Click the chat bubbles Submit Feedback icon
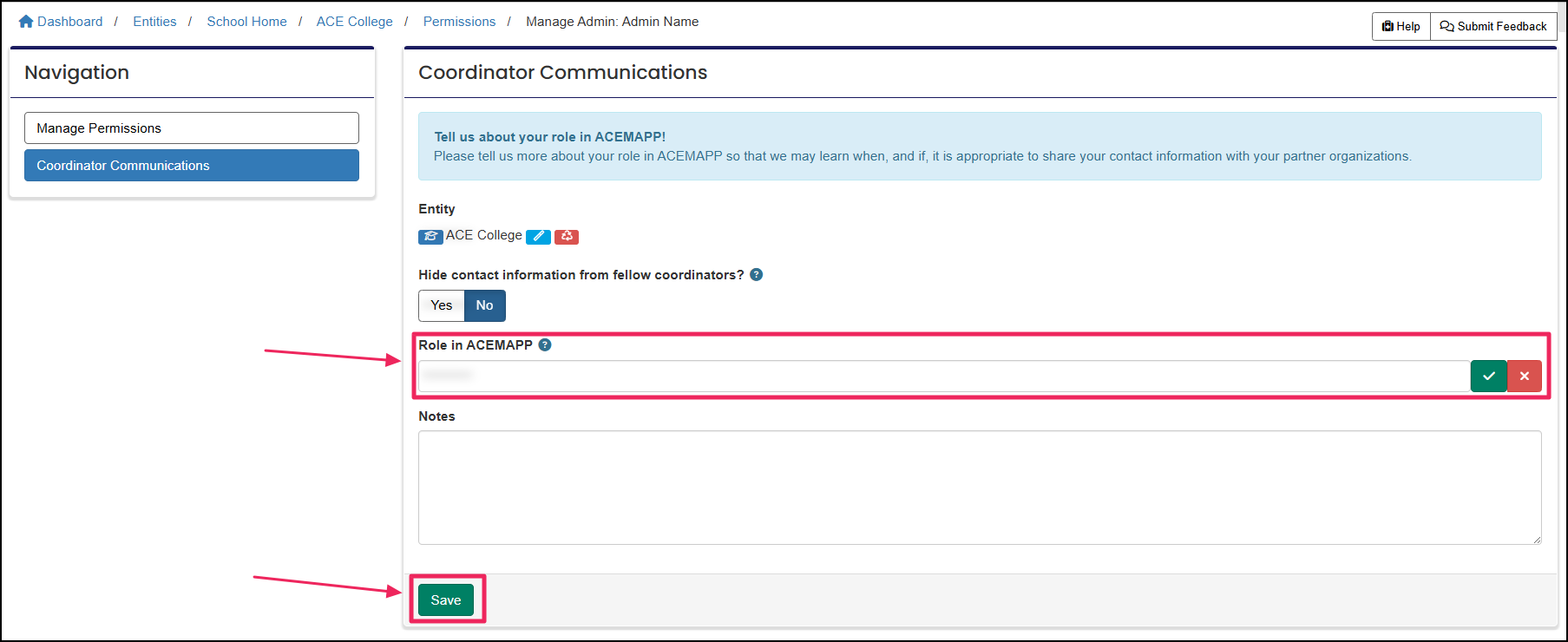The height and width of the screenshot is (642, 1568). point(1447,26)
